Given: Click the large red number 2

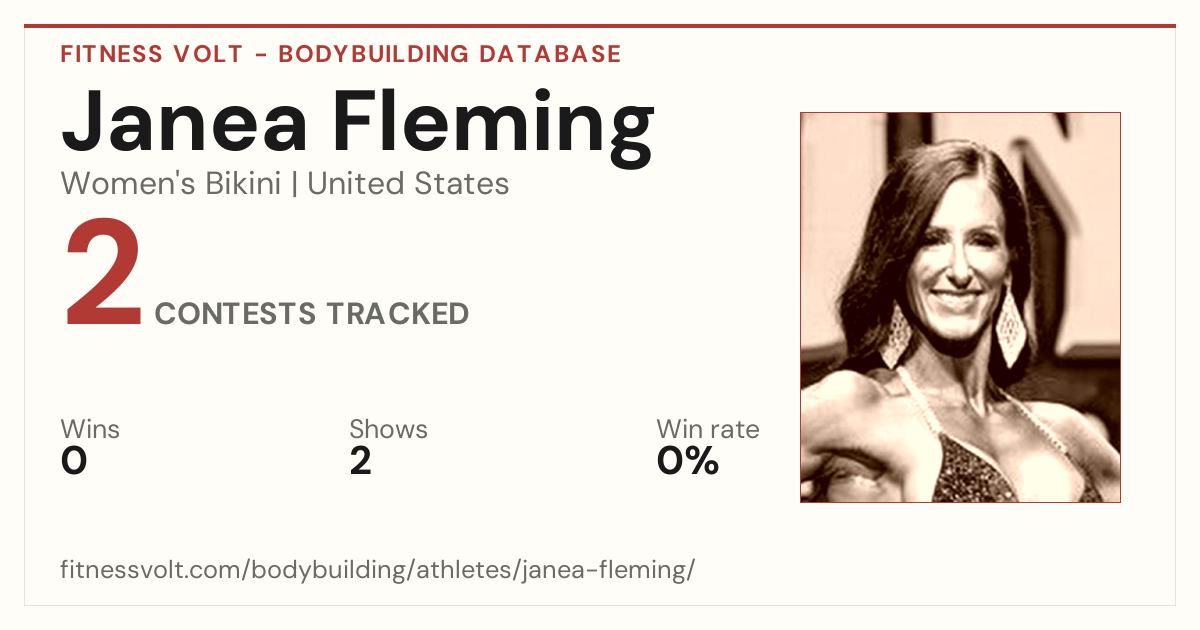Looking at the screenshot, I should coord(104,274).
